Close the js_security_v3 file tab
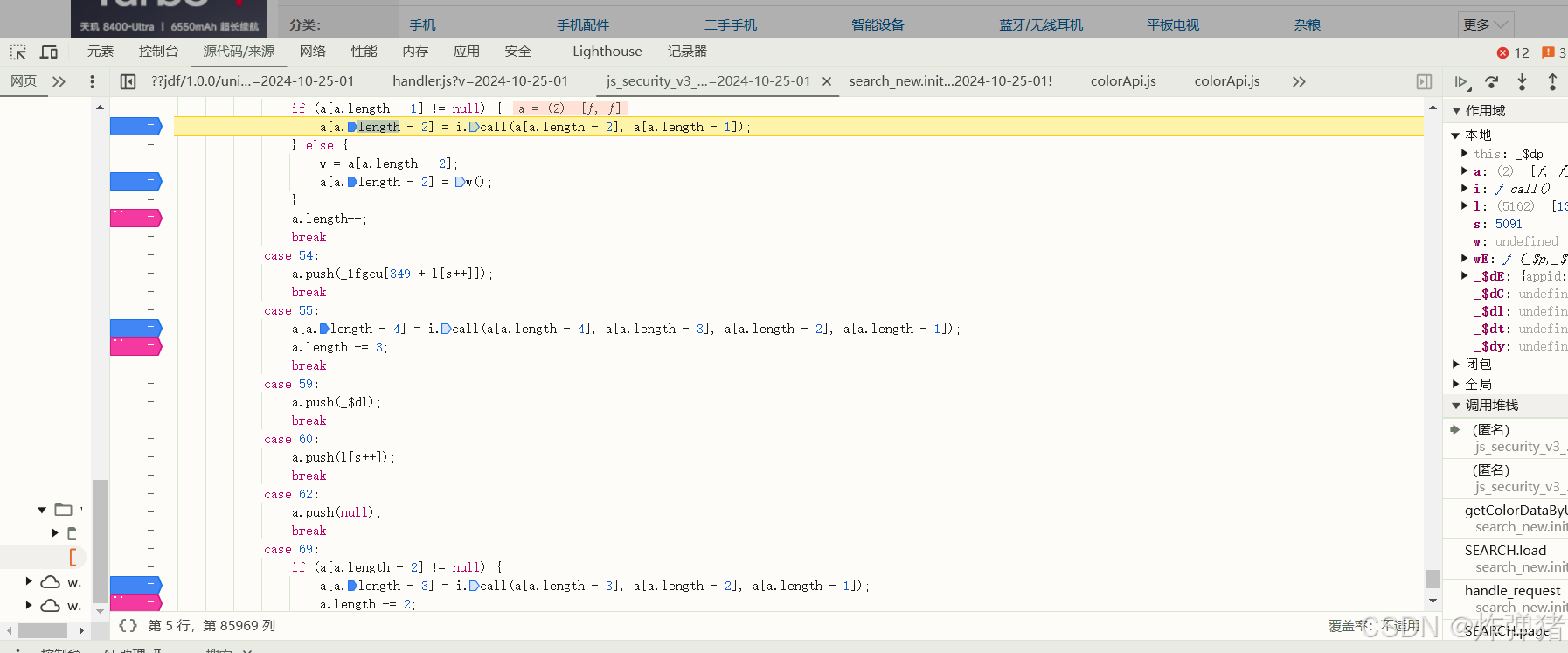This screenshot has height=653, width=1568. click(827, 81)
